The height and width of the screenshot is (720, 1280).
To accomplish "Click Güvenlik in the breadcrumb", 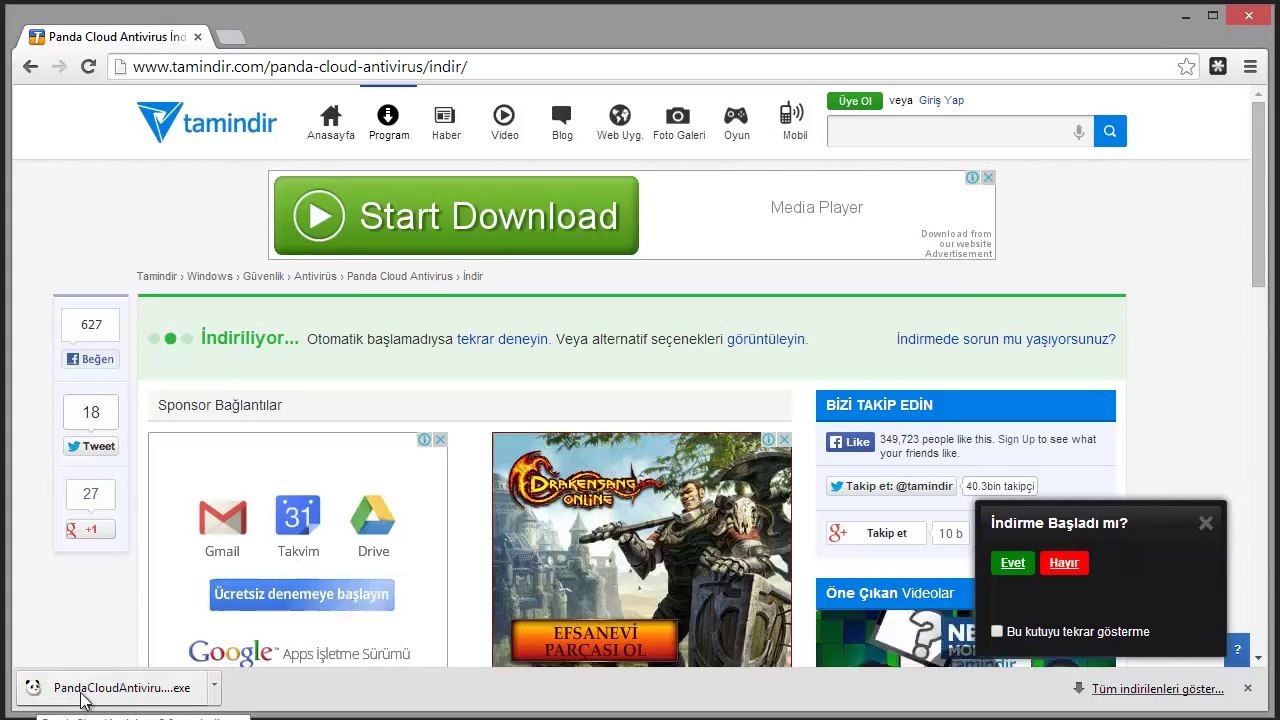I will pyautogui.click(x=264, y=276).
